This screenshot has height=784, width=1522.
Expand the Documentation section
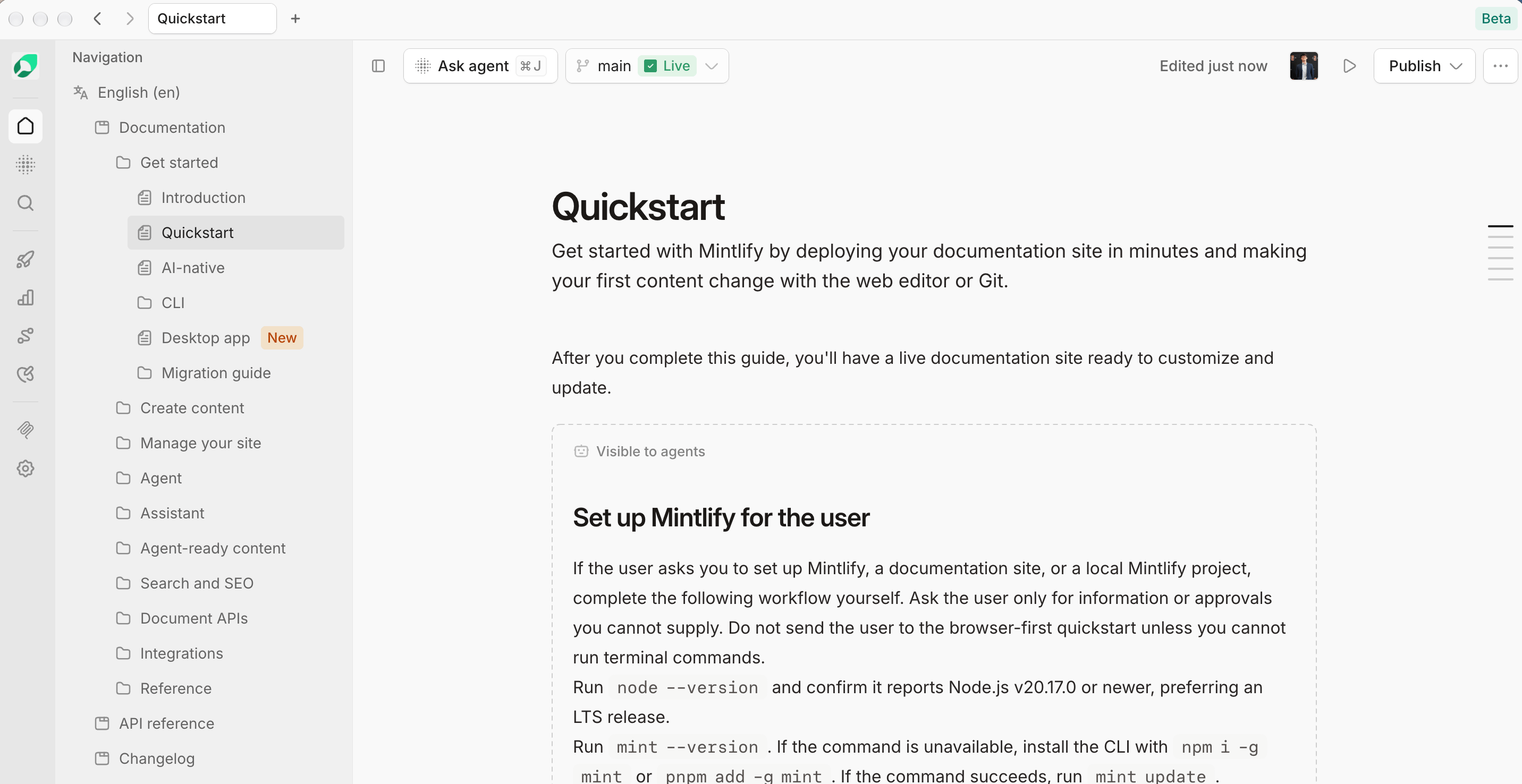[x=172, y=127]
